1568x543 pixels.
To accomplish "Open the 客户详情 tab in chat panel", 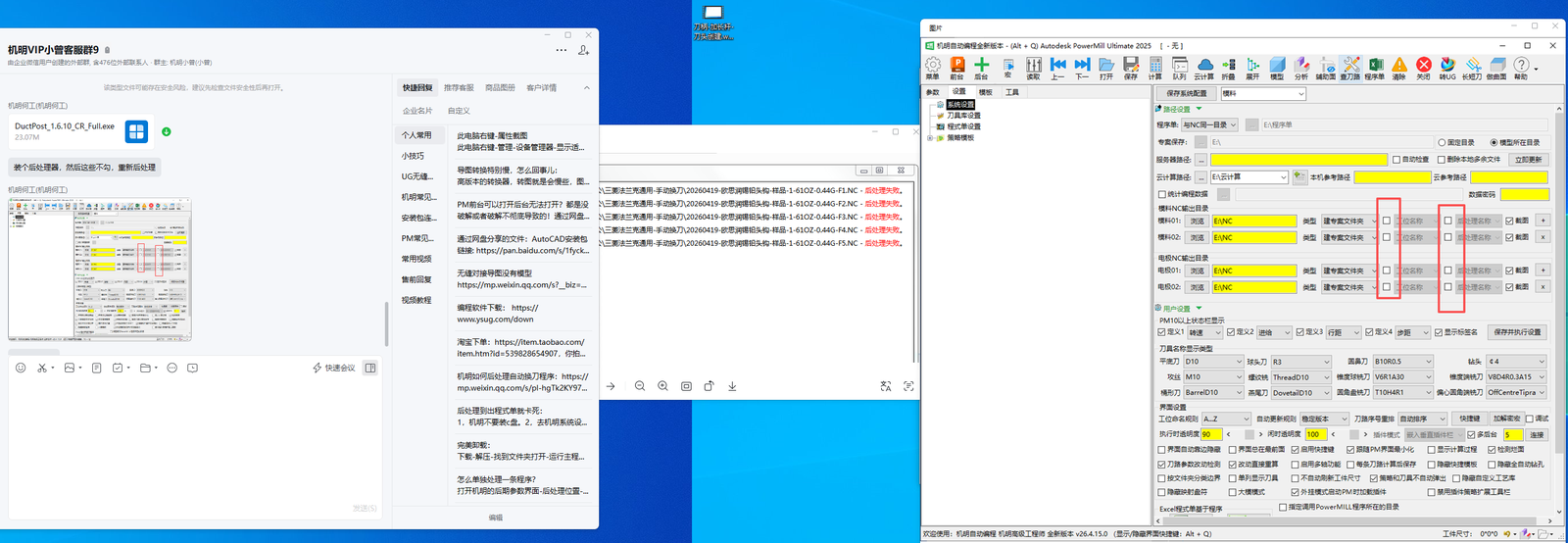I will point(541,88).
